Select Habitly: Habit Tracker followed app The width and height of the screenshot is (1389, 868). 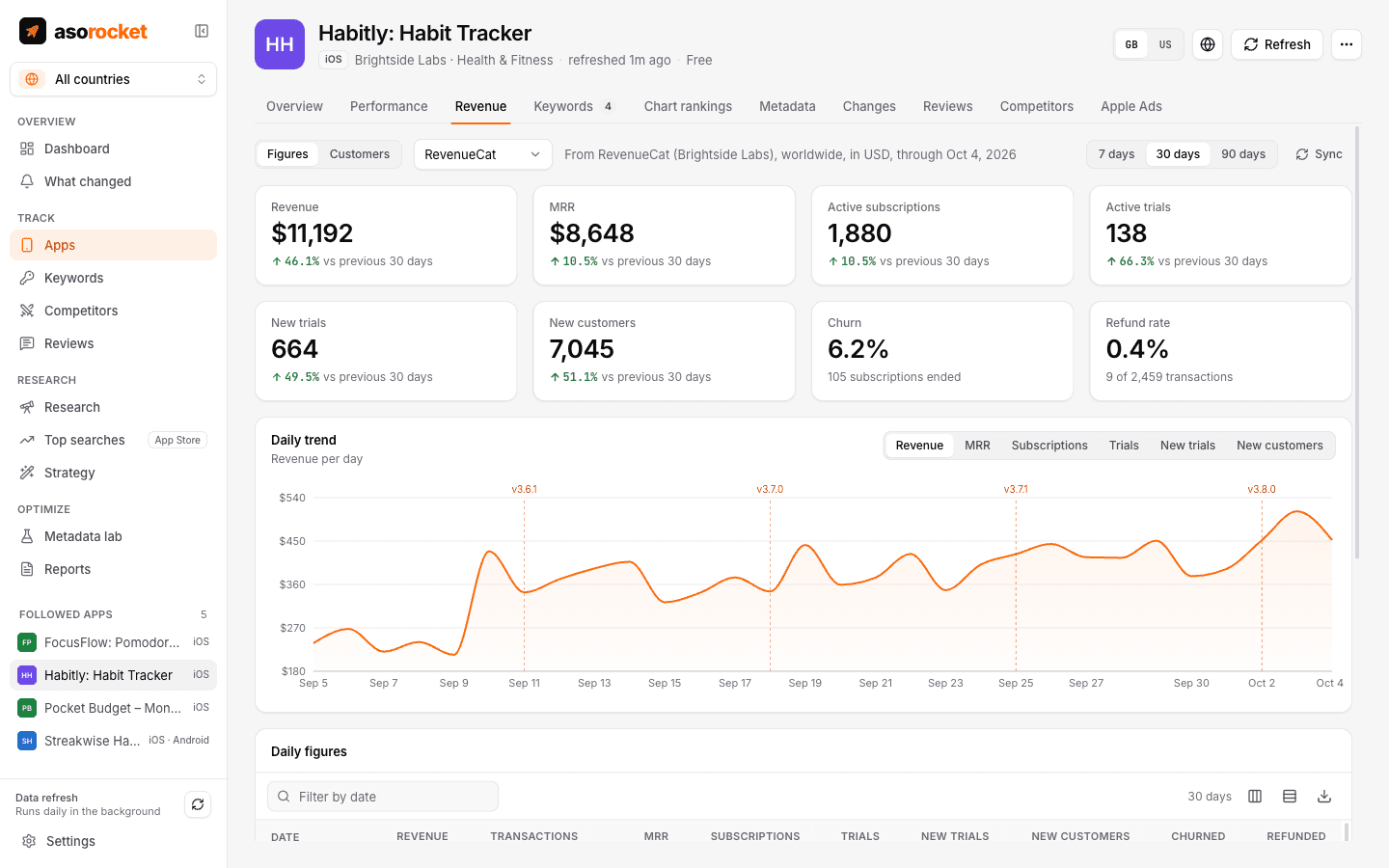[113, 675]
